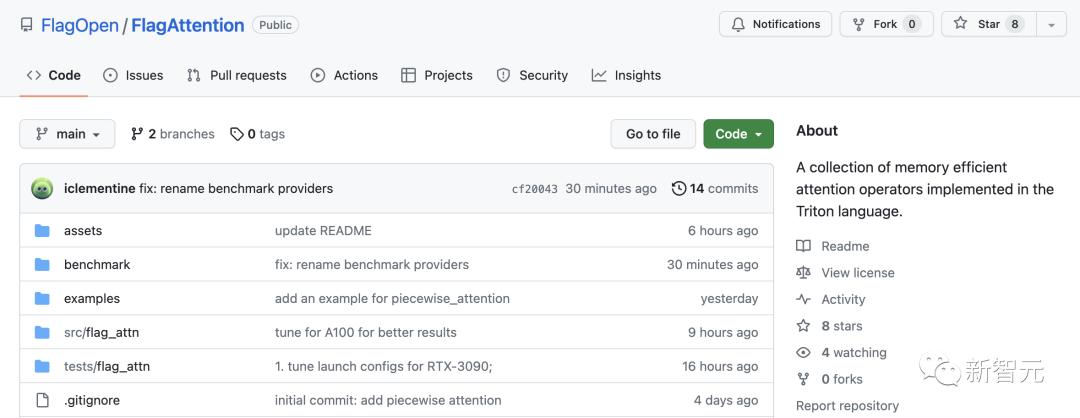Click the .gitignore file icon
Image resolution: width=1080 pixels, height=418 pixels.
[42, 400]
